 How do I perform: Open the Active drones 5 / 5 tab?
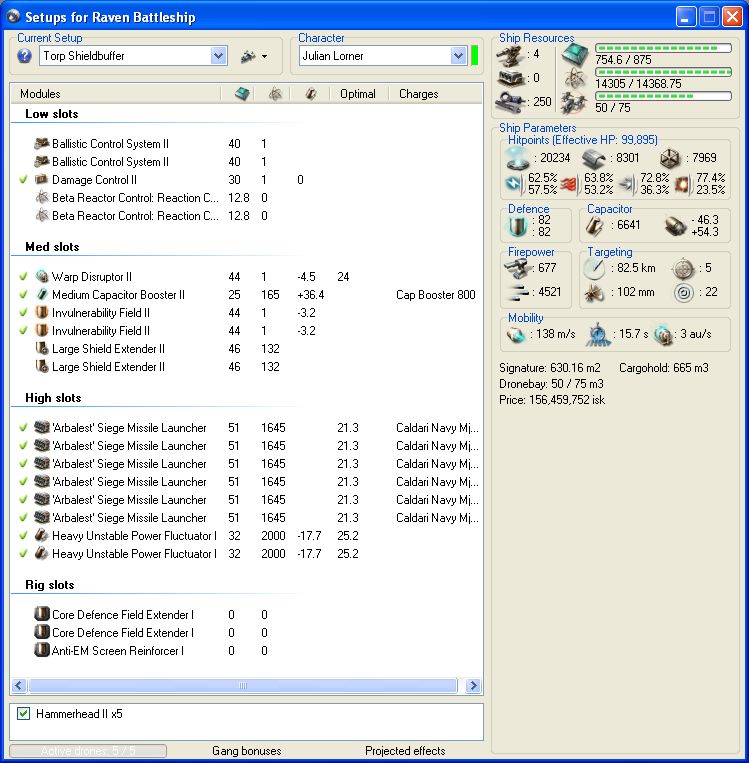[x=88, y=750]
